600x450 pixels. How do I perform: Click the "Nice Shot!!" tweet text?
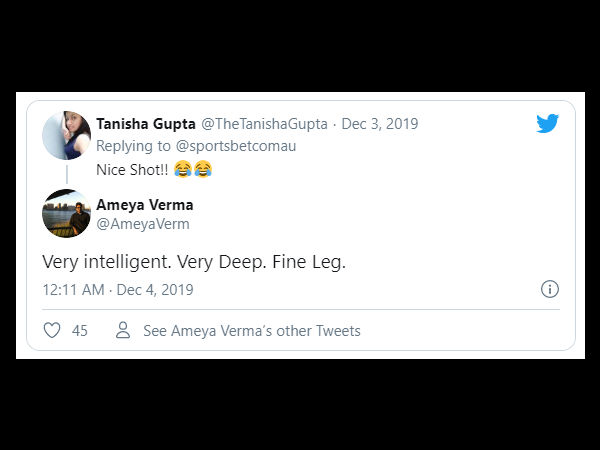pos(131,169)
